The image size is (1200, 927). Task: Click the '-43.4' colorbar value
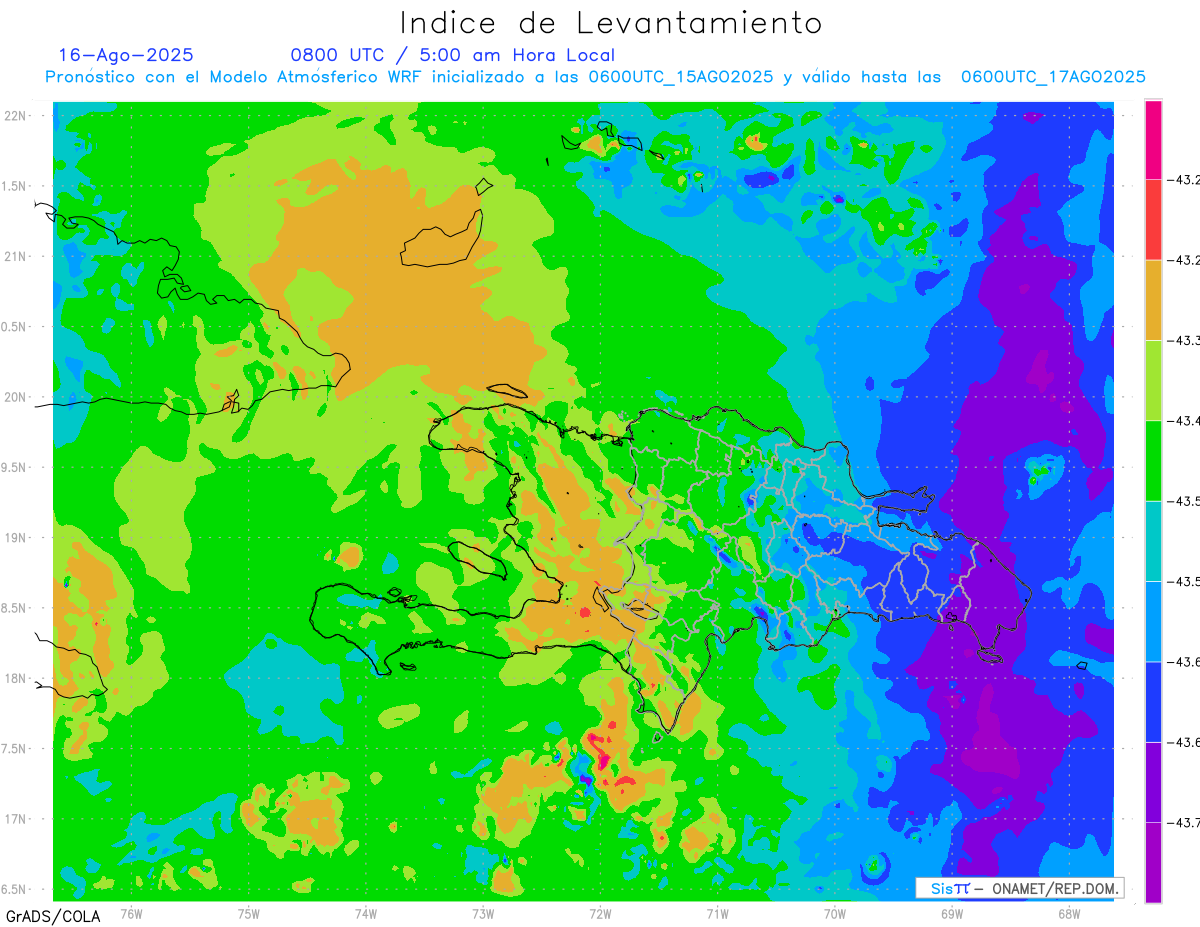pos(1184,421)
